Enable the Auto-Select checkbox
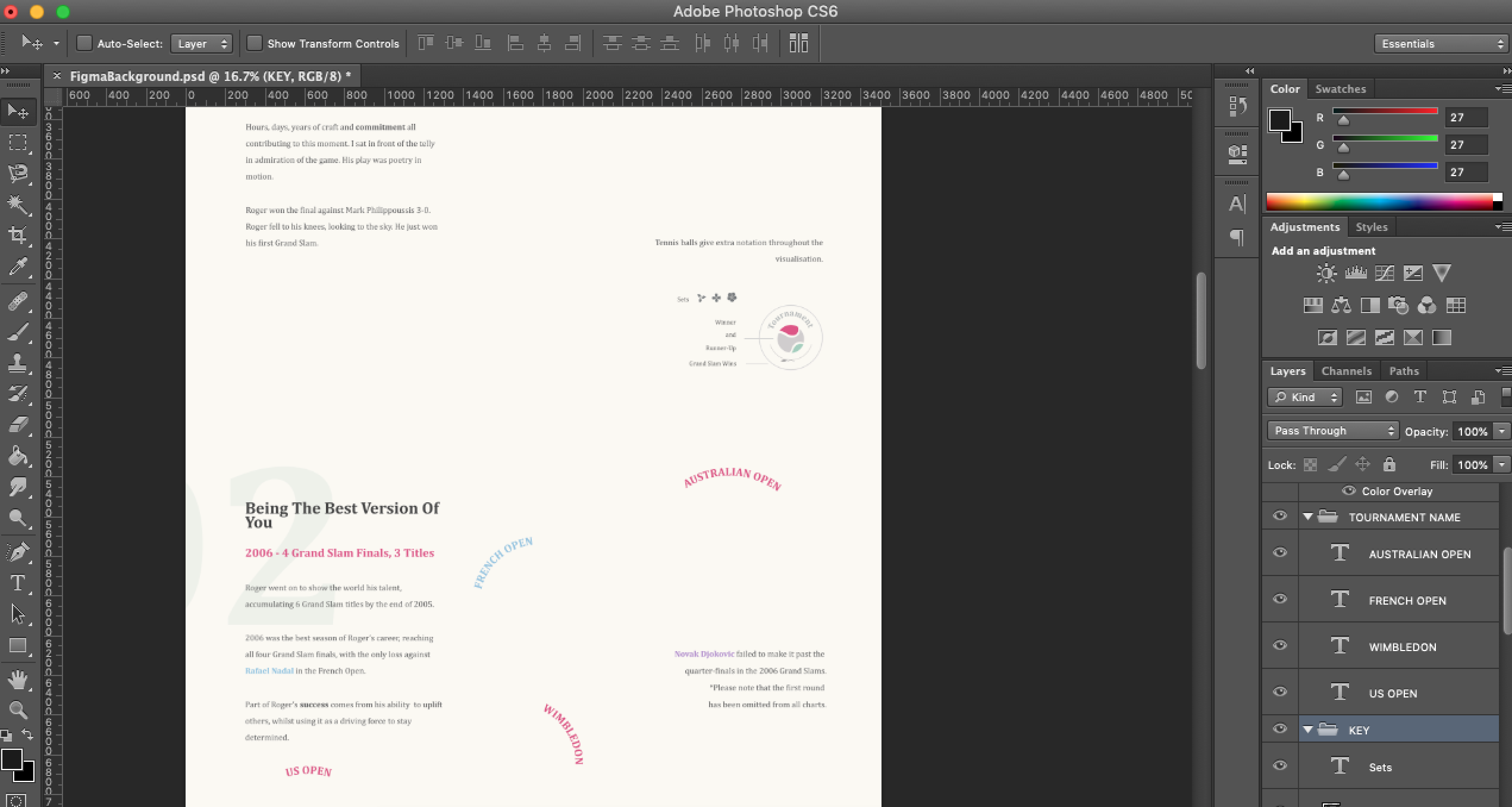Viewport: 1512px width, 807px height. pos(84,43)
